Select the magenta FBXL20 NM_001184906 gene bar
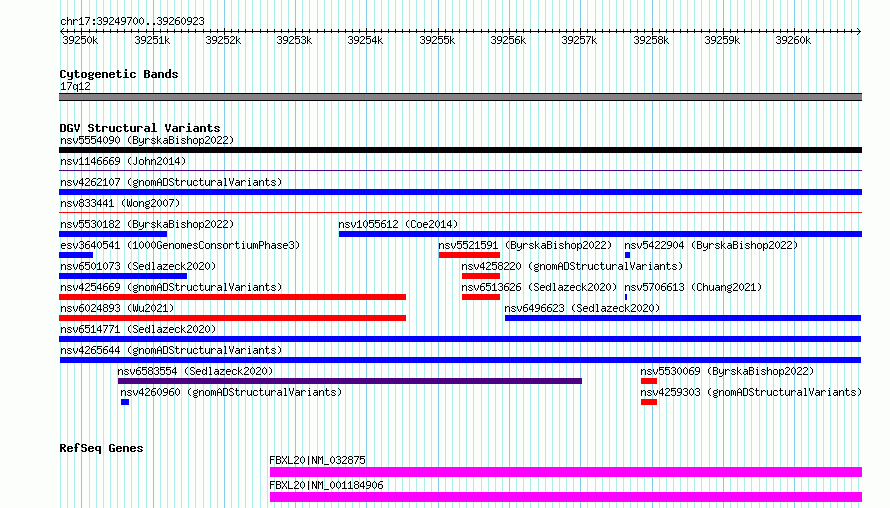 point(566,497)
